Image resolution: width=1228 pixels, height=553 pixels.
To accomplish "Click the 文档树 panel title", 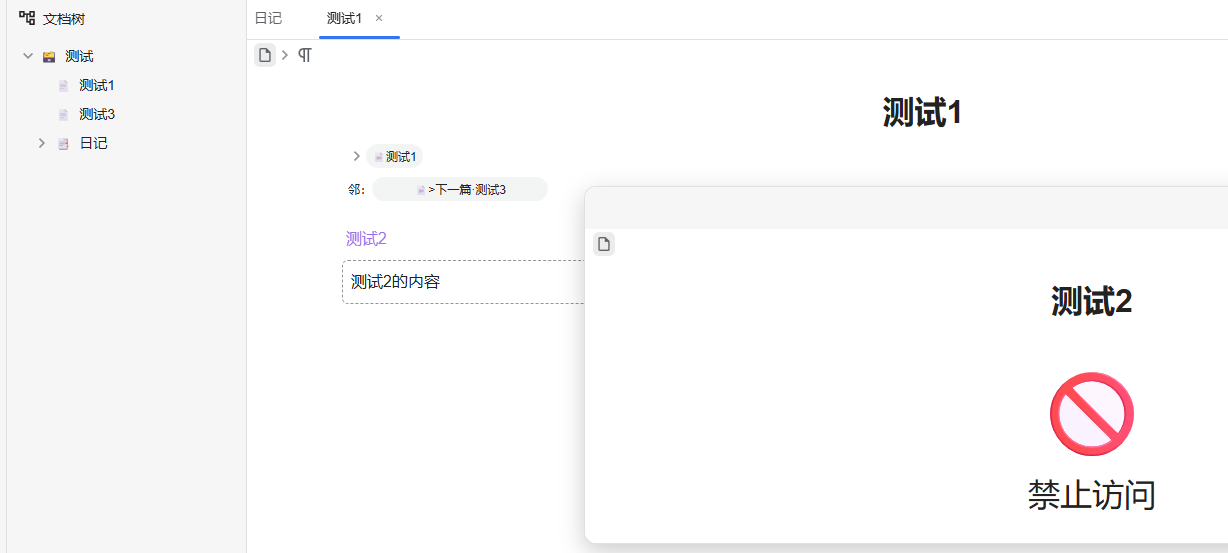I will [x=64, y=18].
